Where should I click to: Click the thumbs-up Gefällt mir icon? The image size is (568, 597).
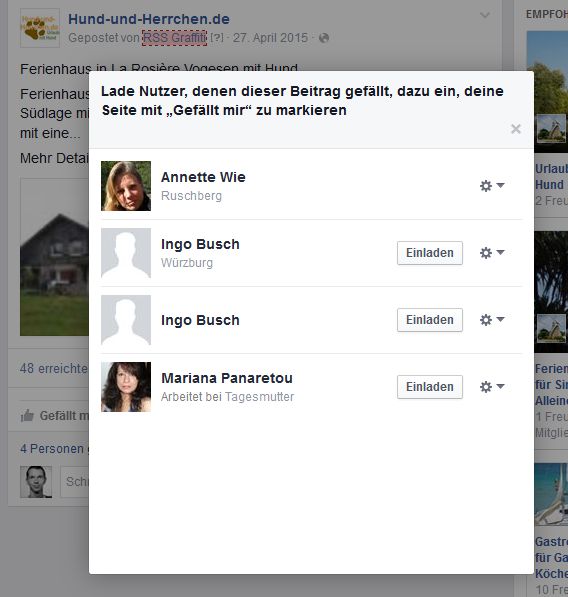pos(27,416)
